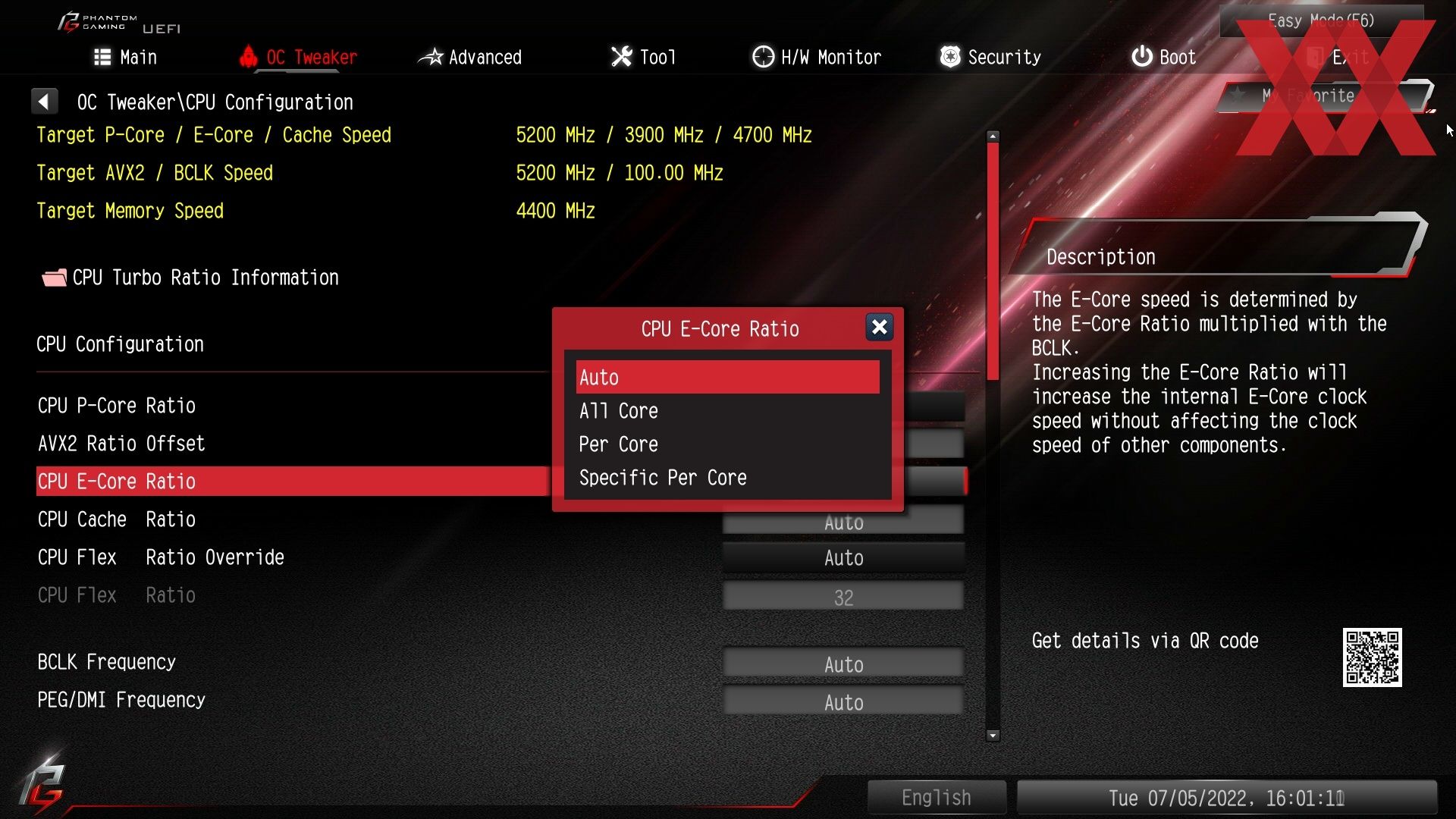Close the CPU E-Core Ratio popup
Image resolution: width=1456 pixels, height=819 pixels.
click(879, 328)
